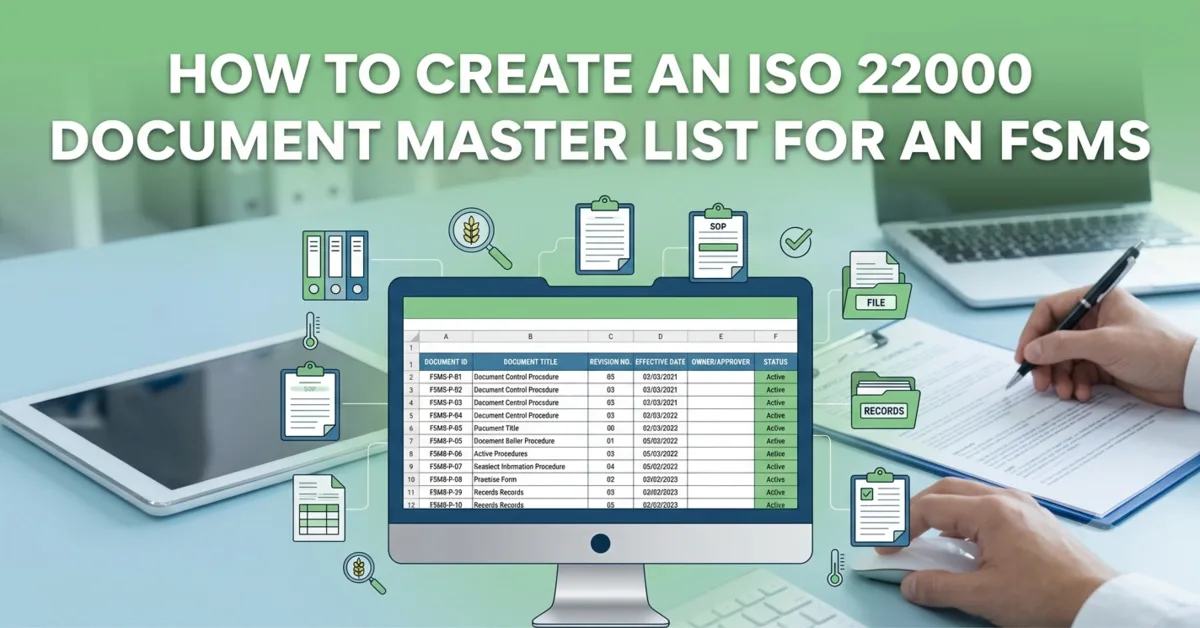Click the REVISION NO. header cell
The height and width of the screenshot is (628, 1200).
coord(610,362)
